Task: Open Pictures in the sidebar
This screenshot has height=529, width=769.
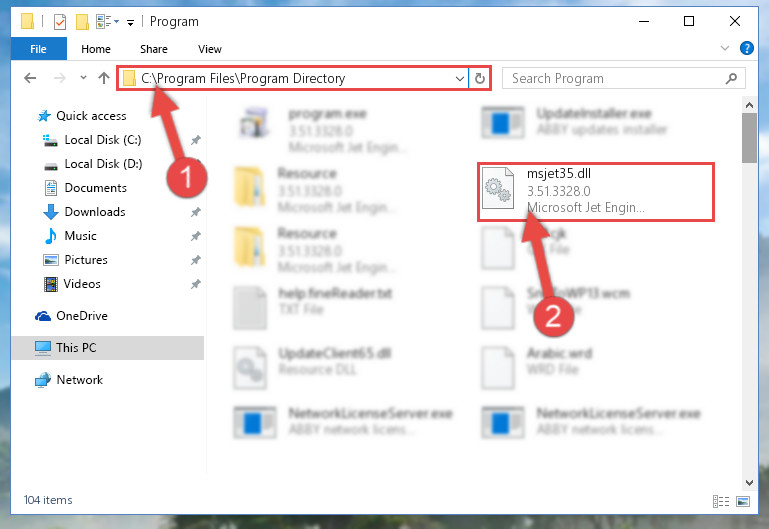Action: 86,260
